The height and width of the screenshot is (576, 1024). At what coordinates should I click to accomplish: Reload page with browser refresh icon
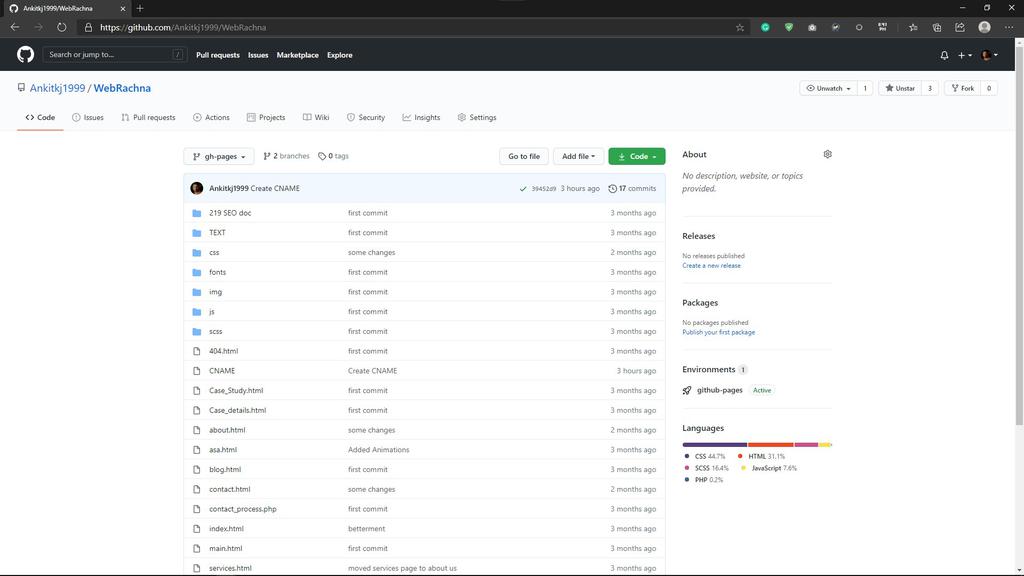tap(61, 27)
